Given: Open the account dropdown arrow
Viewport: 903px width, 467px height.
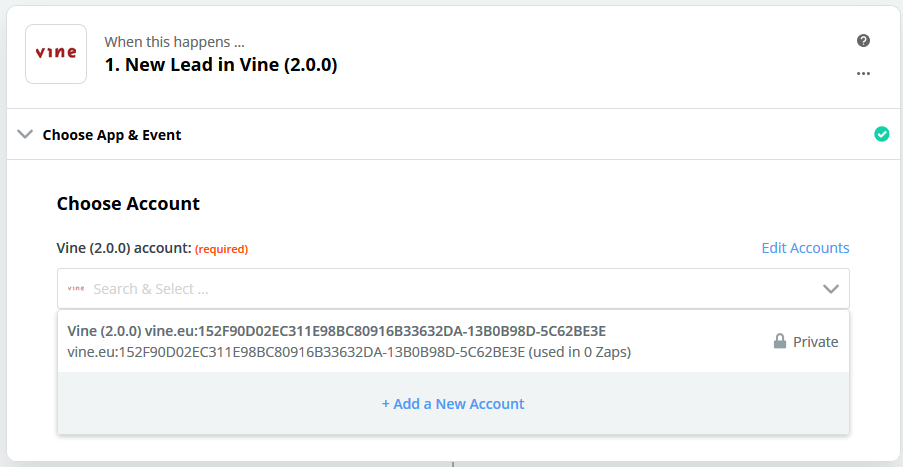Looking at the screenshot, I should coord(830,288).
